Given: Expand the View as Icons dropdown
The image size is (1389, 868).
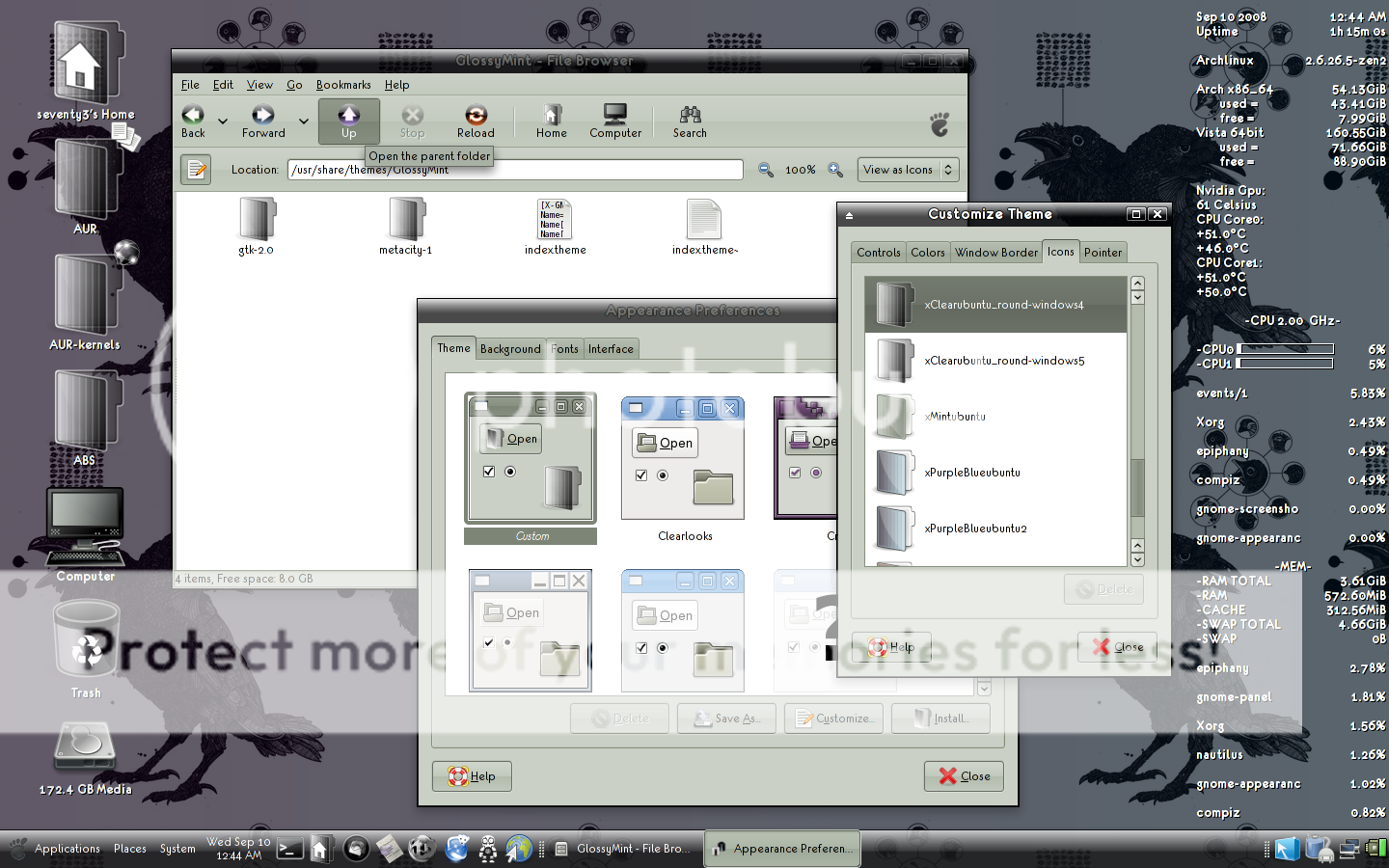Looking at the screenshot, I should click(910, 170).
